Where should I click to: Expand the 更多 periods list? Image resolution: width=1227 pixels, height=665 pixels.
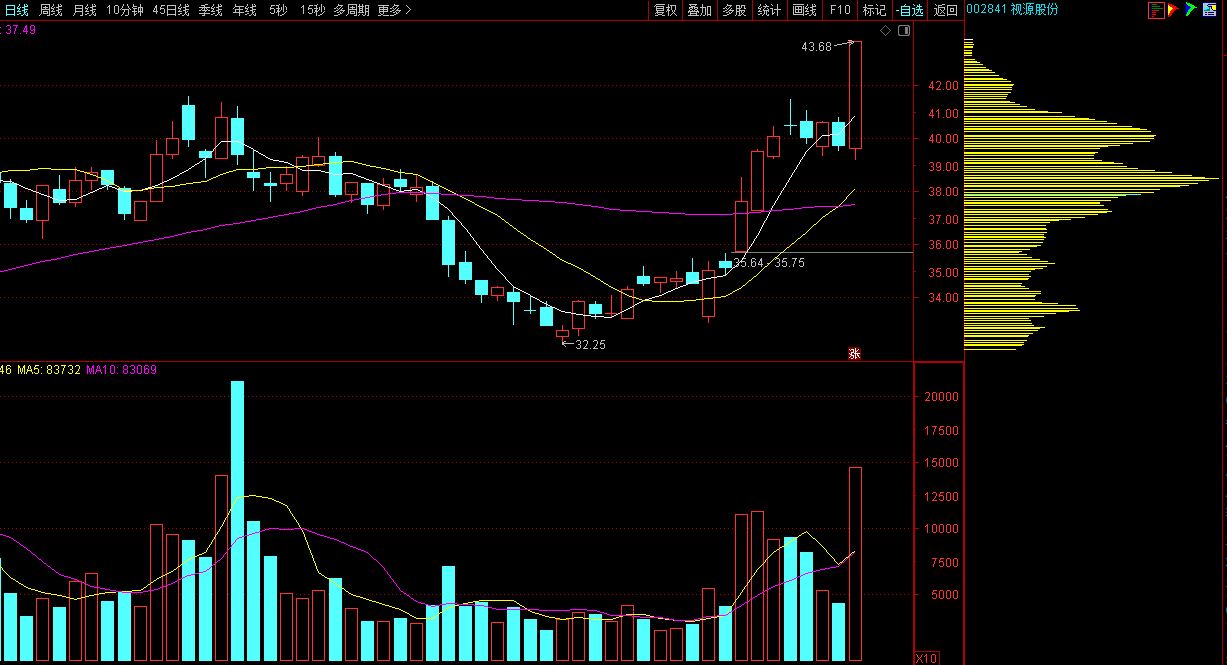[x=394, y=10]
